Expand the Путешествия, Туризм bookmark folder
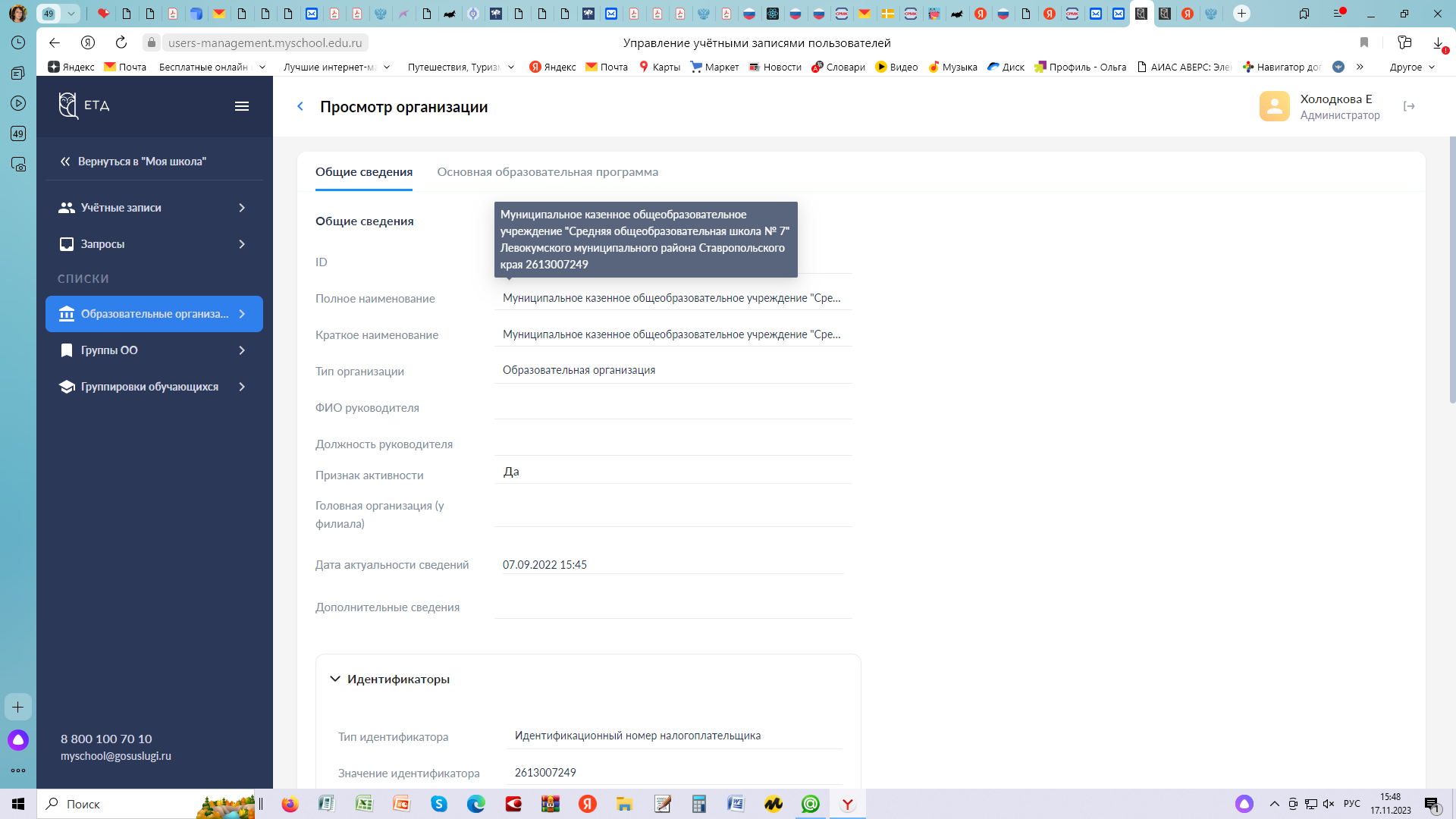1456x819 pixels. click(x=461, y=67)
